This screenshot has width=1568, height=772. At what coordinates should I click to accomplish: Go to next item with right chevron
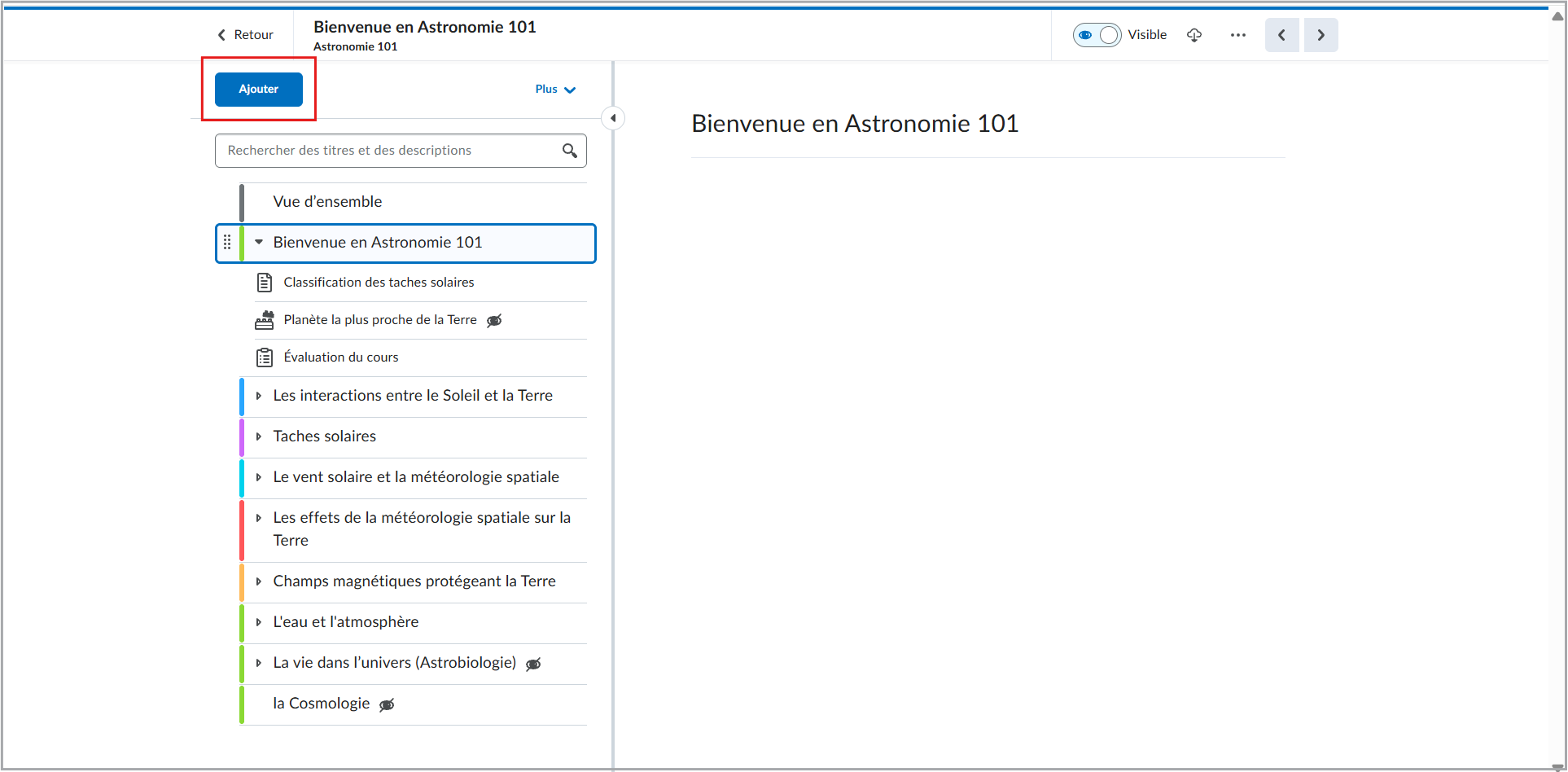[x=1321, y=35]
